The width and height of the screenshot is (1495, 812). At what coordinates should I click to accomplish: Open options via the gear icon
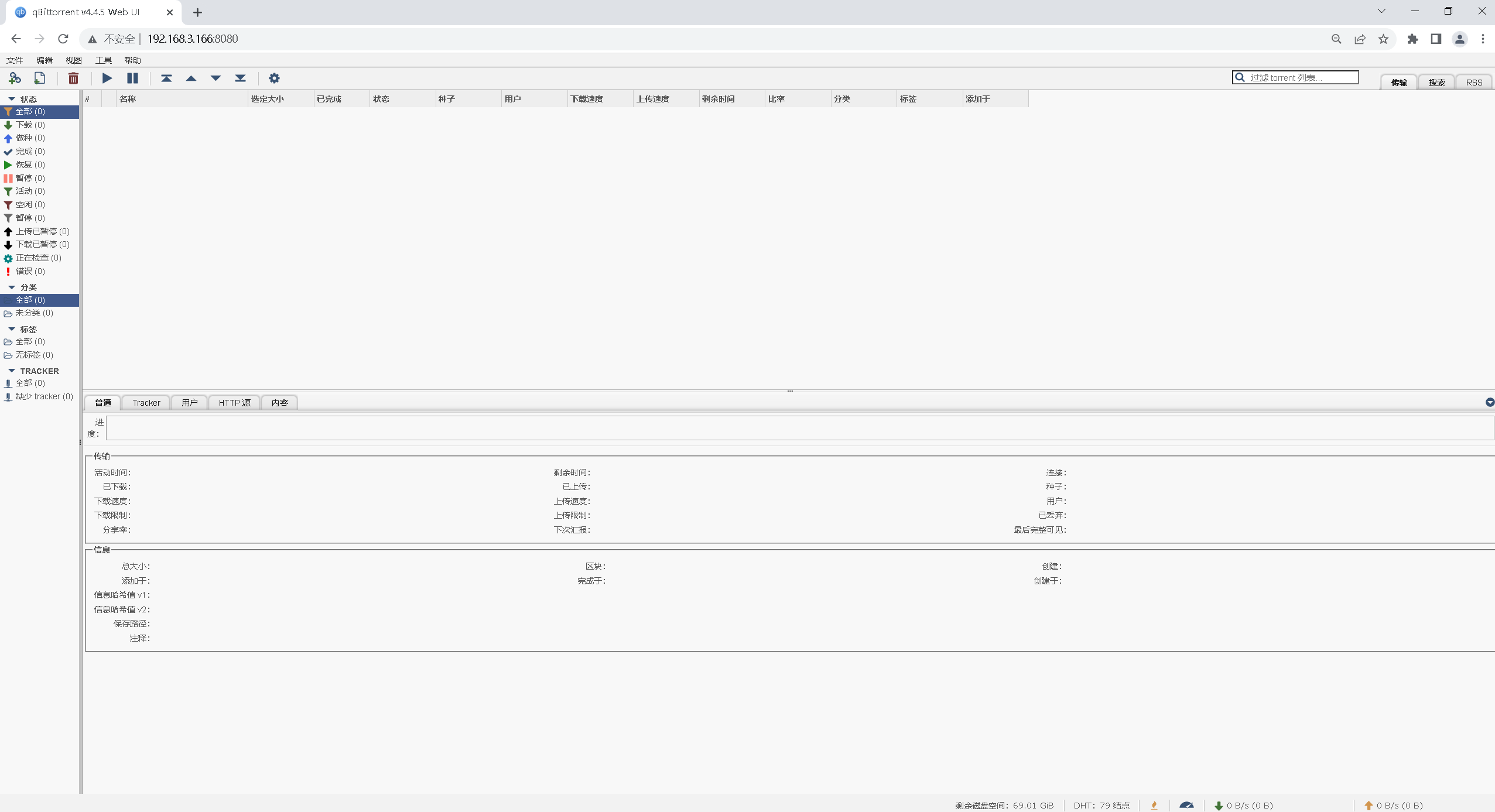point(274,78)
